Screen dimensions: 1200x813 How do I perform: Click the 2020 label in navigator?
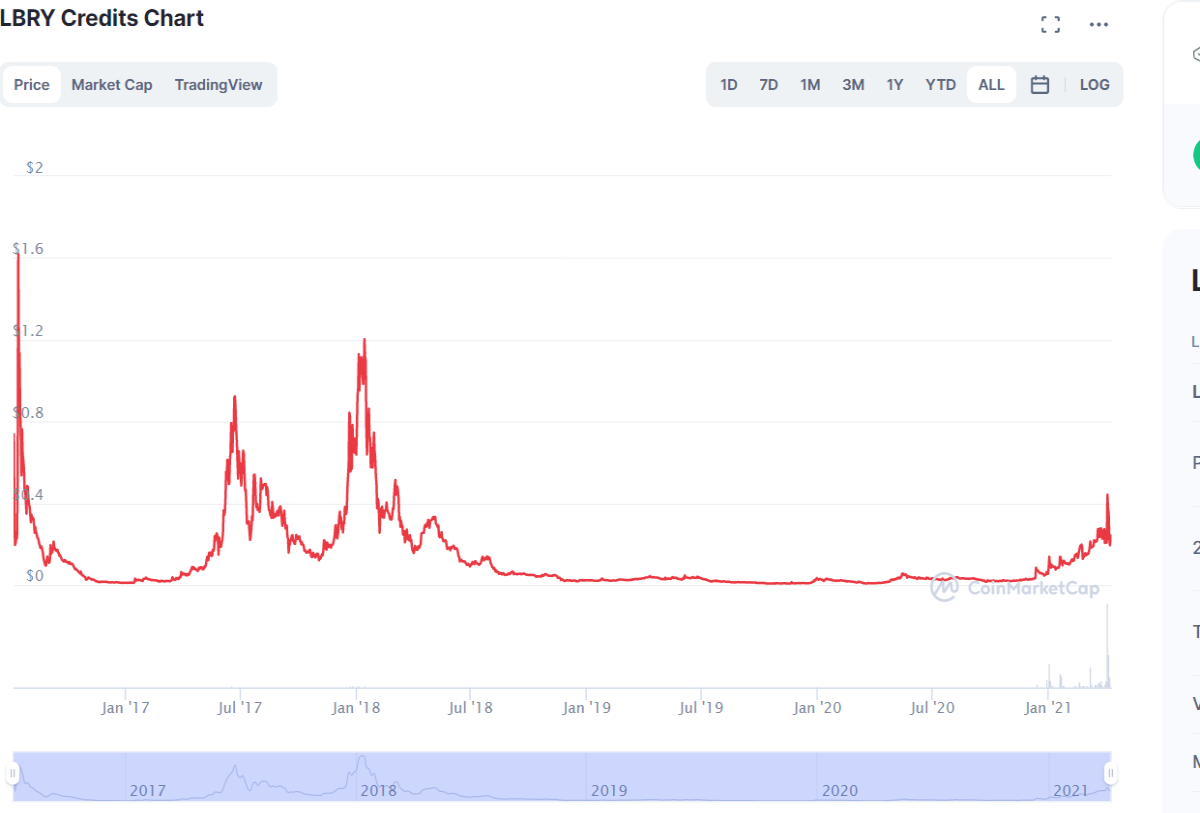840,790
